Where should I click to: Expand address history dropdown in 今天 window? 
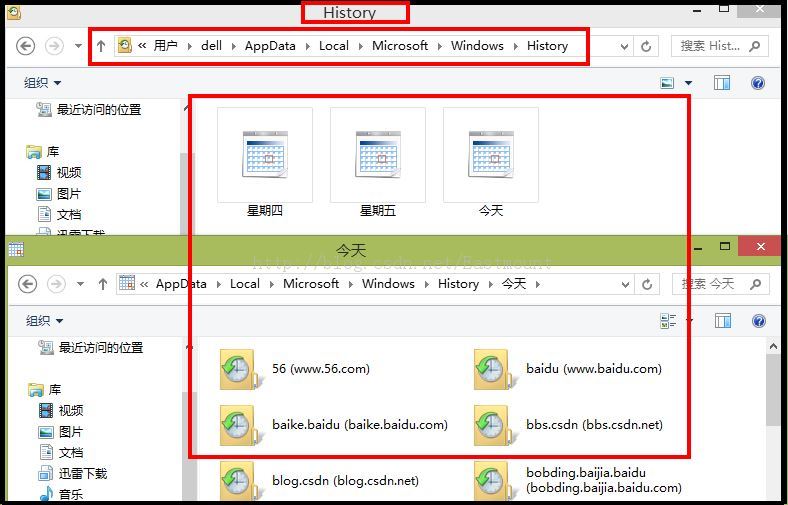coord(625,285)
